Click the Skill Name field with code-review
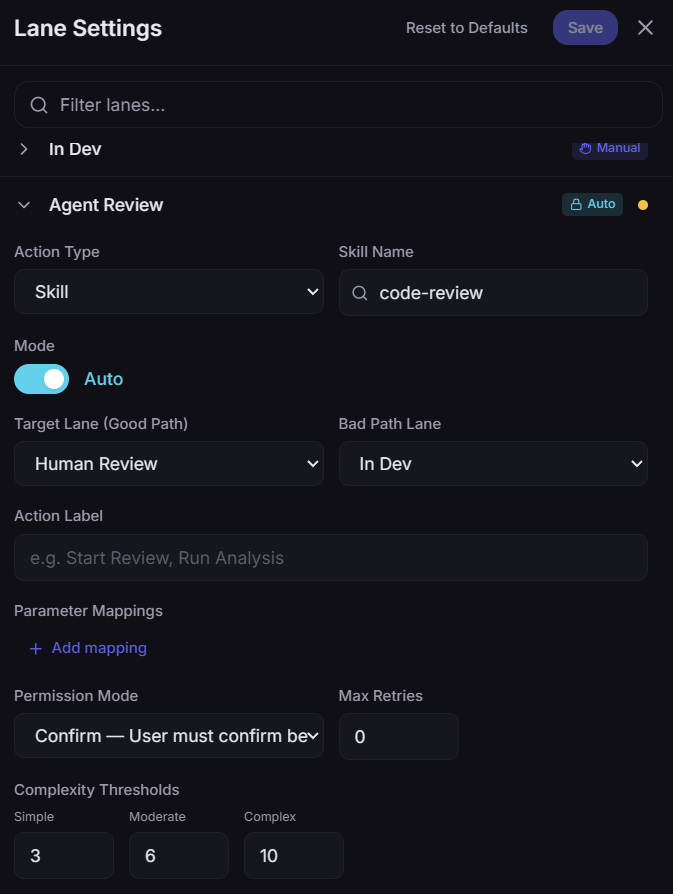 click(x=493, y=292)
